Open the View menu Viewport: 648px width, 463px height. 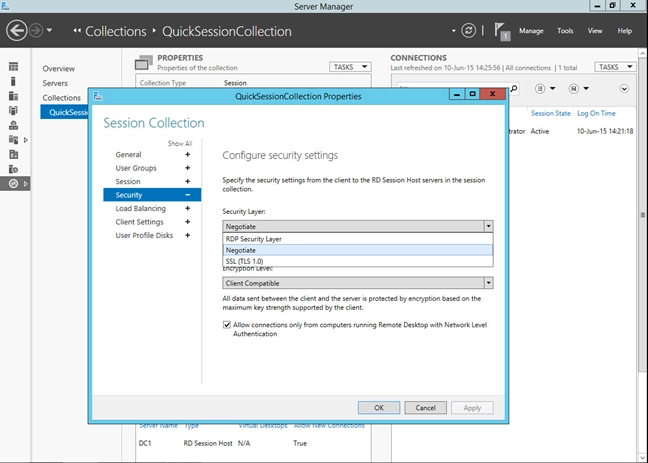click(x=595, y=31)
